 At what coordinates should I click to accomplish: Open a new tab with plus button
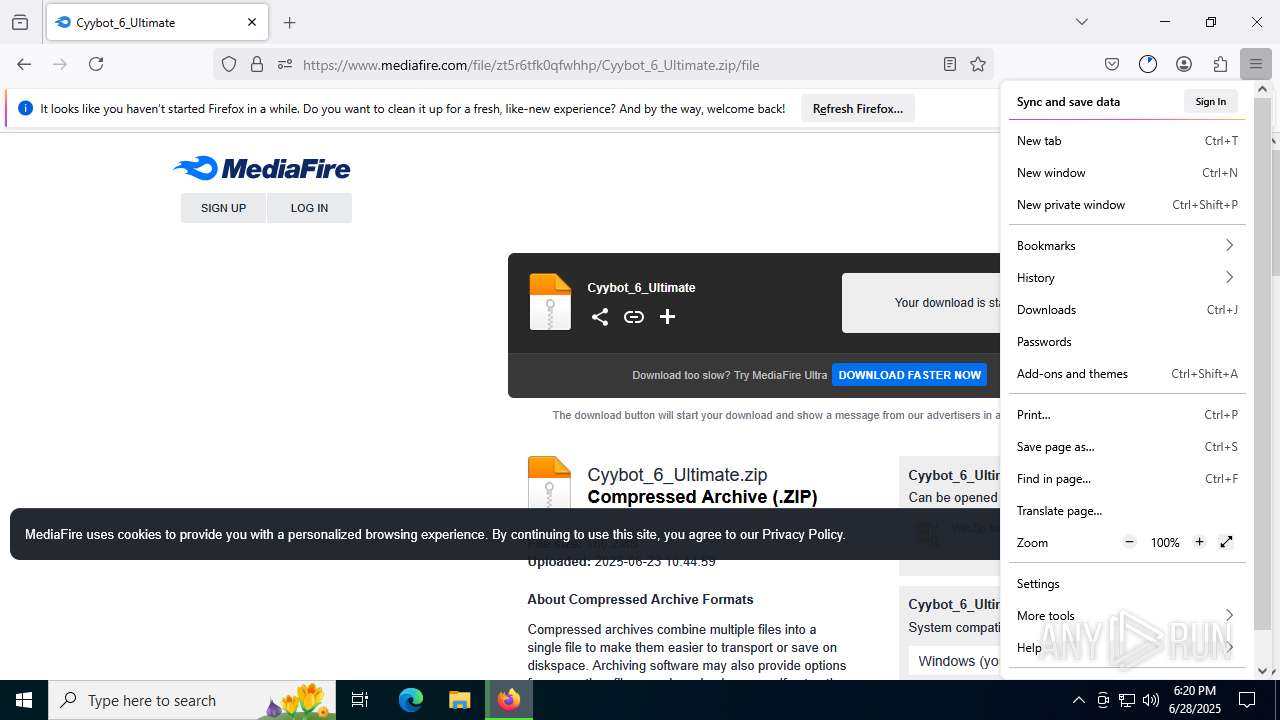tap(290, 22)
